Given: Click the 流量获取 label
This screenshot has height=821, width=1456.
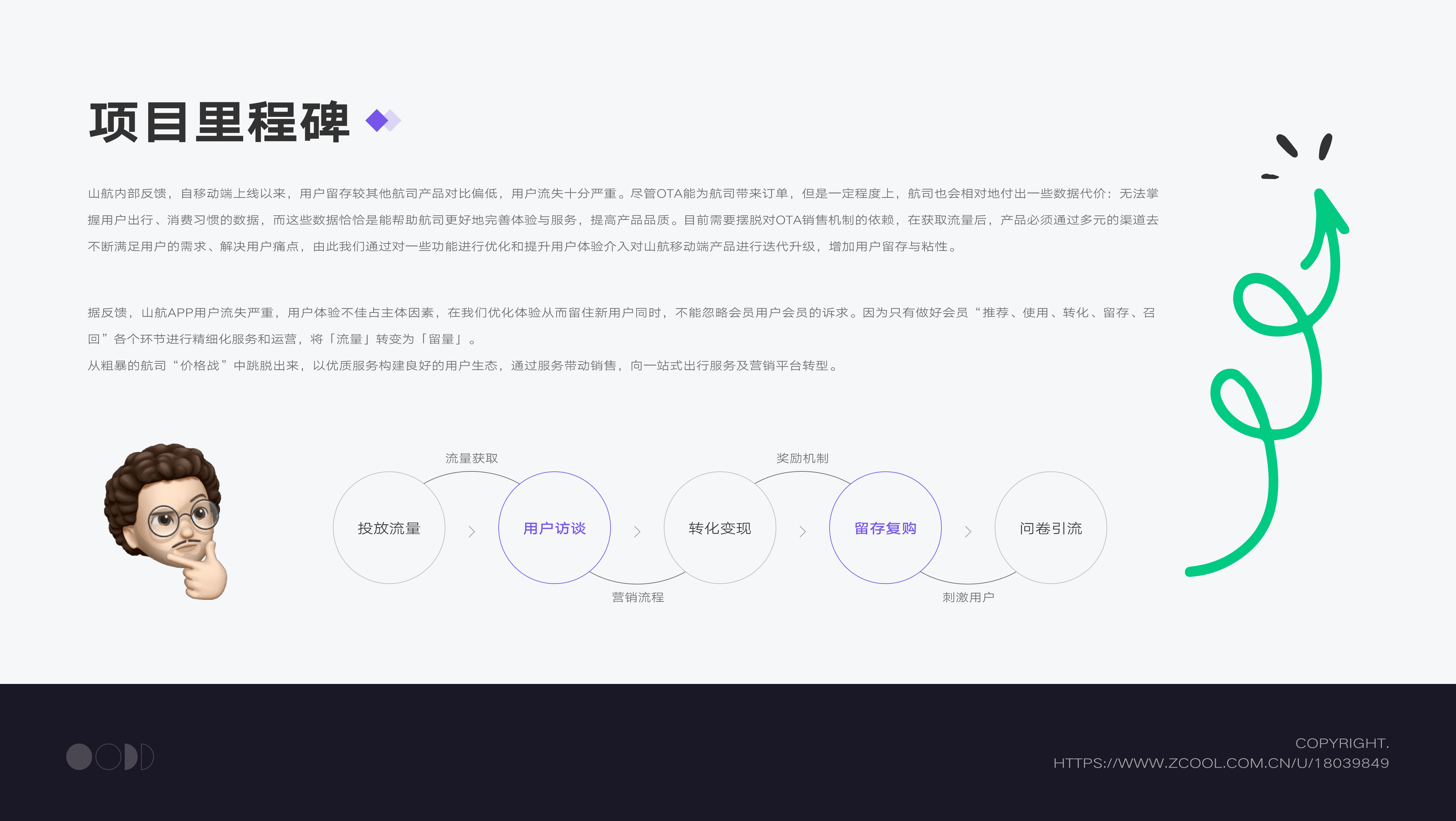Looking at the screenshot, I should 472,458.
